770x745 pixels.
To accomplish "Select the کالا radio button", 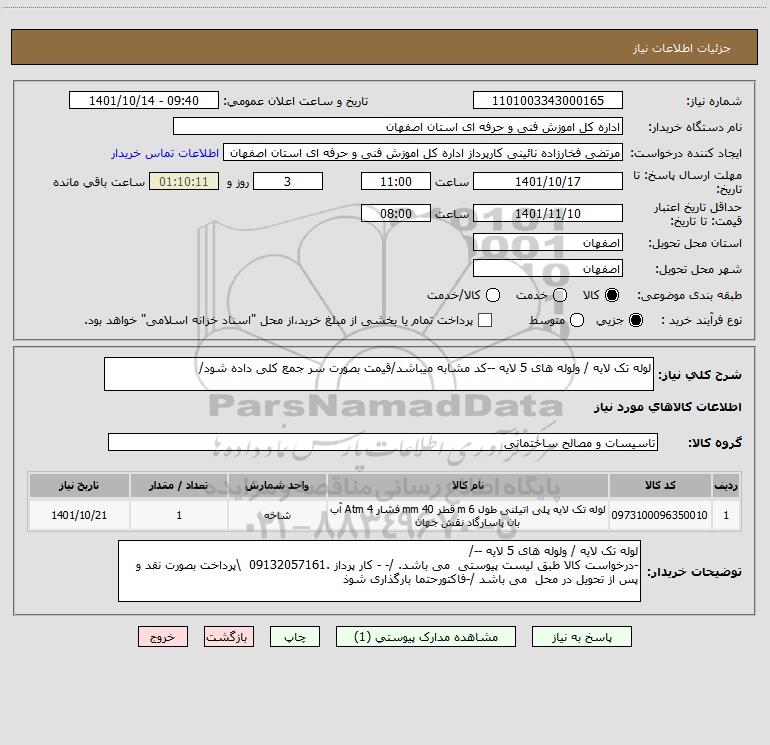I will coord(612,295).
